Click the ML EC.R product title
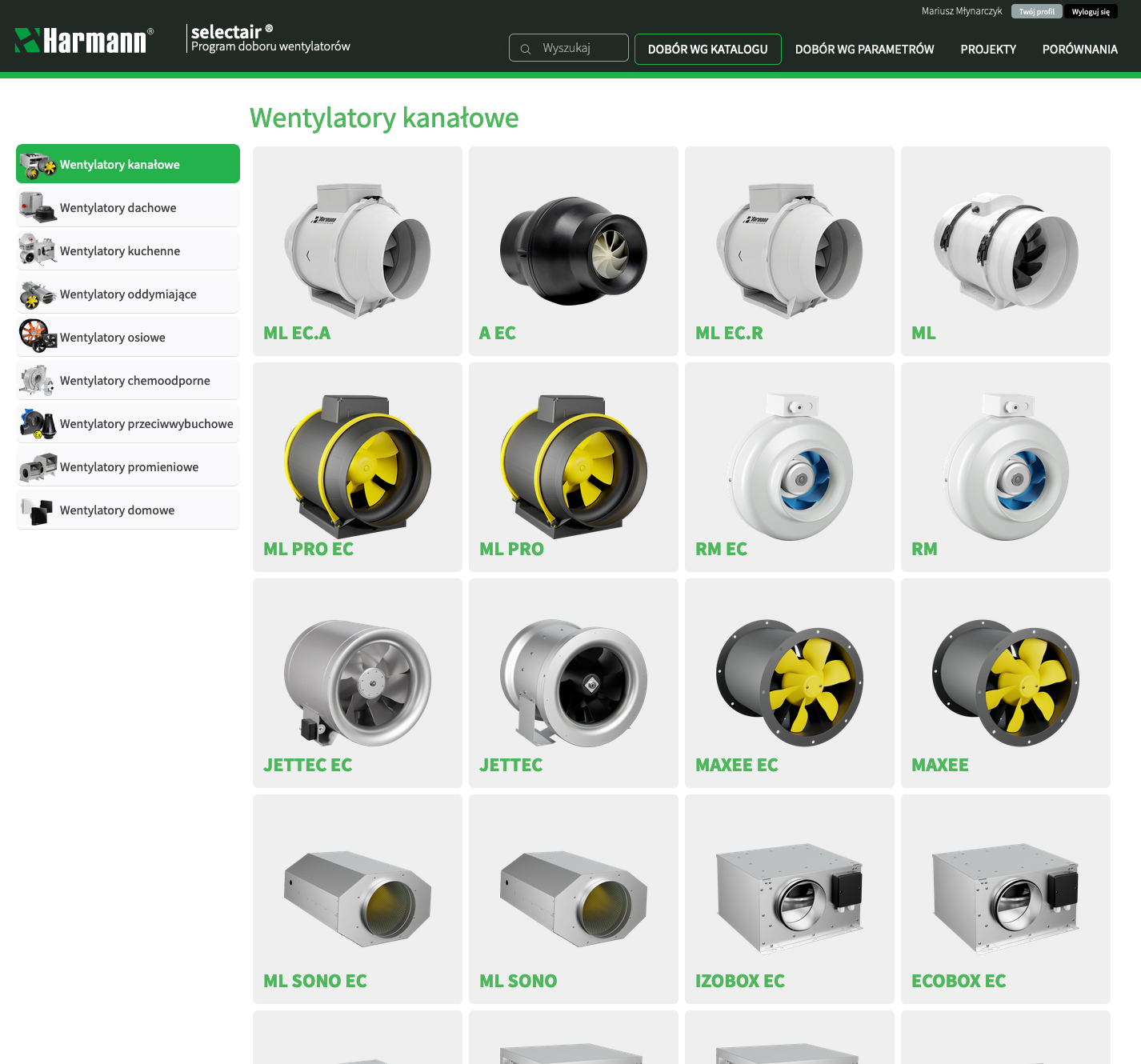Viewport: 1141px width, 1064px height. coord(729,333)
